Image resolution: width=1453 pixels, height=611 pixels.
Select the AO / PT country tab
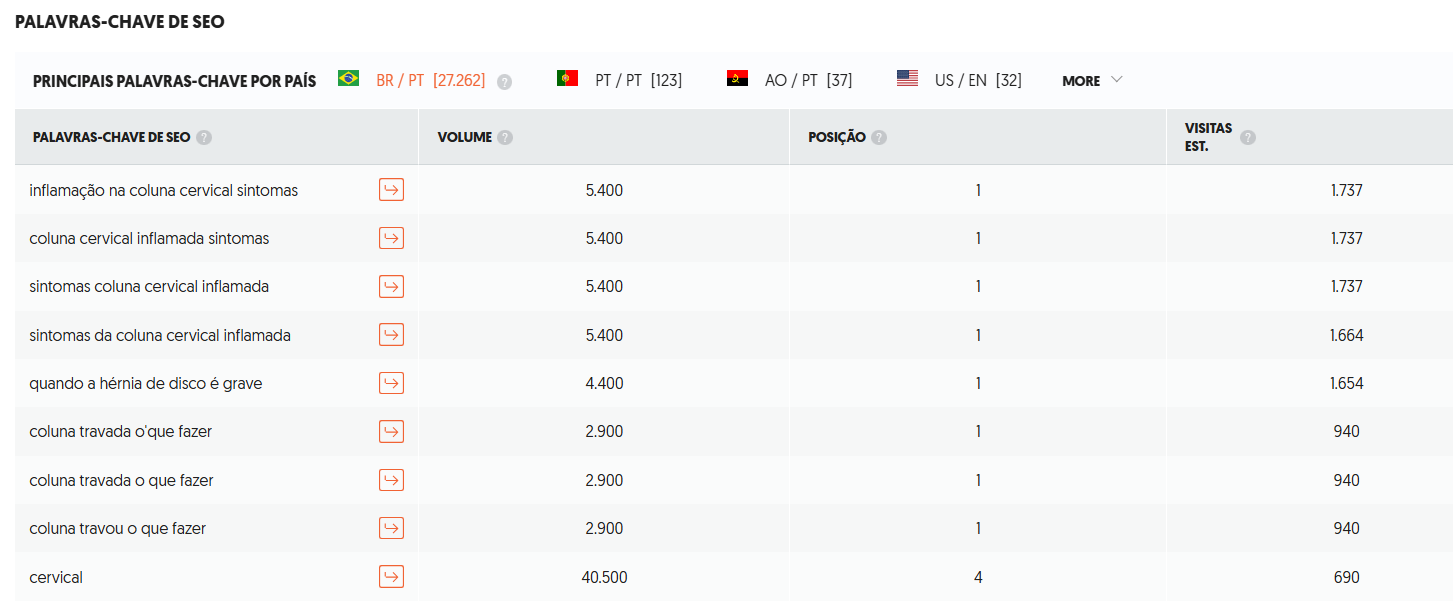(x=790, y=81)
